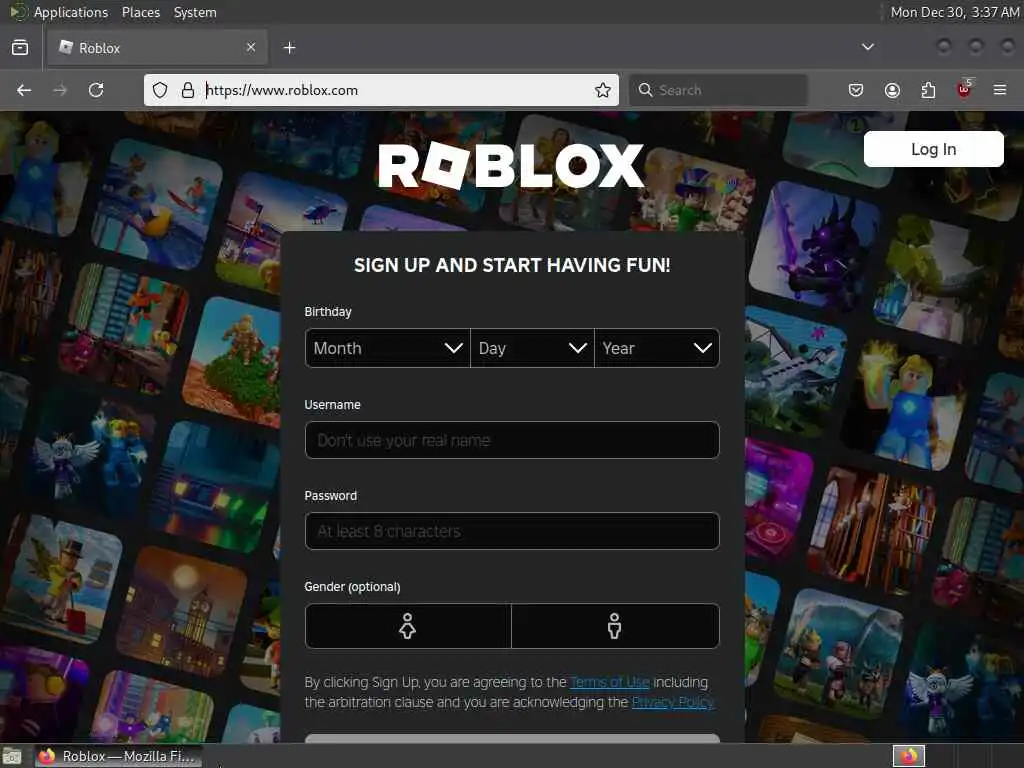
Task: Click the Password input field
Action: 512,531
